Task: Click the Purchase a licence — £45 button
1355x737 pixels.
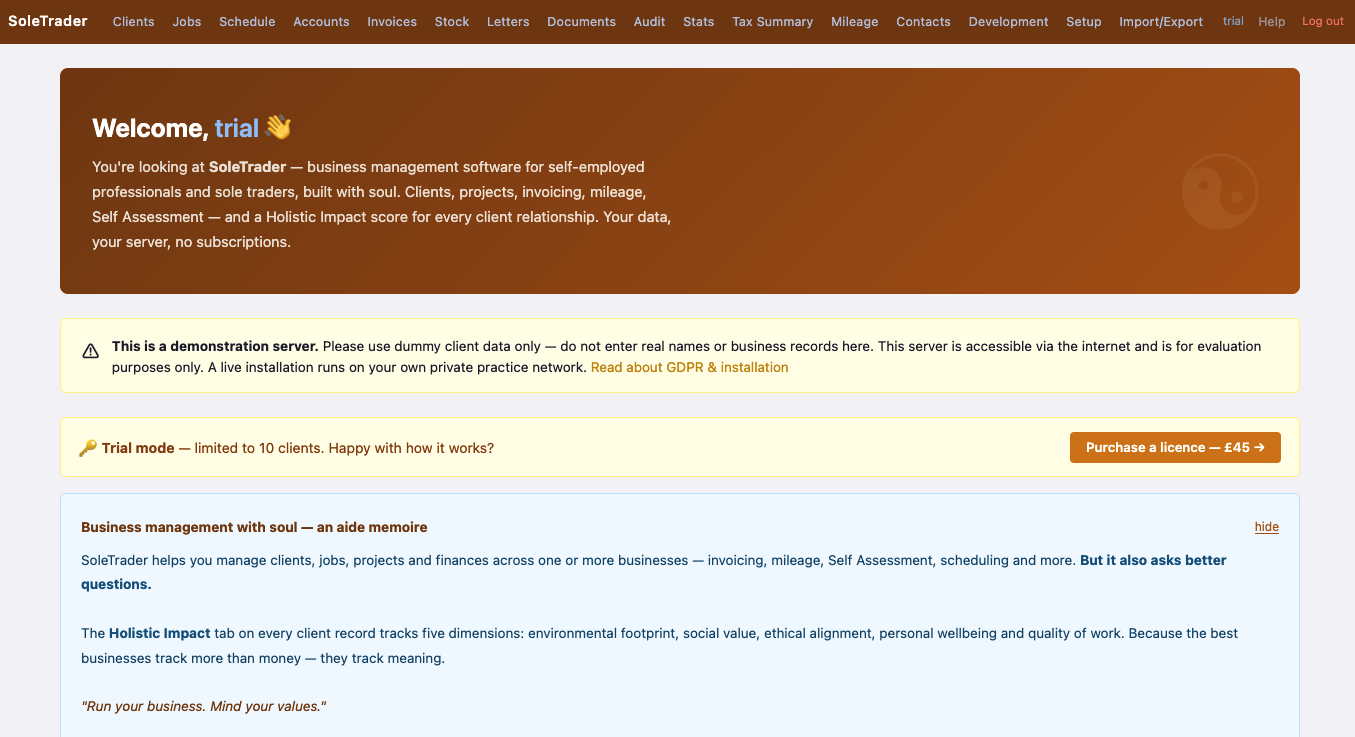Action: (x=1175, y=447)
